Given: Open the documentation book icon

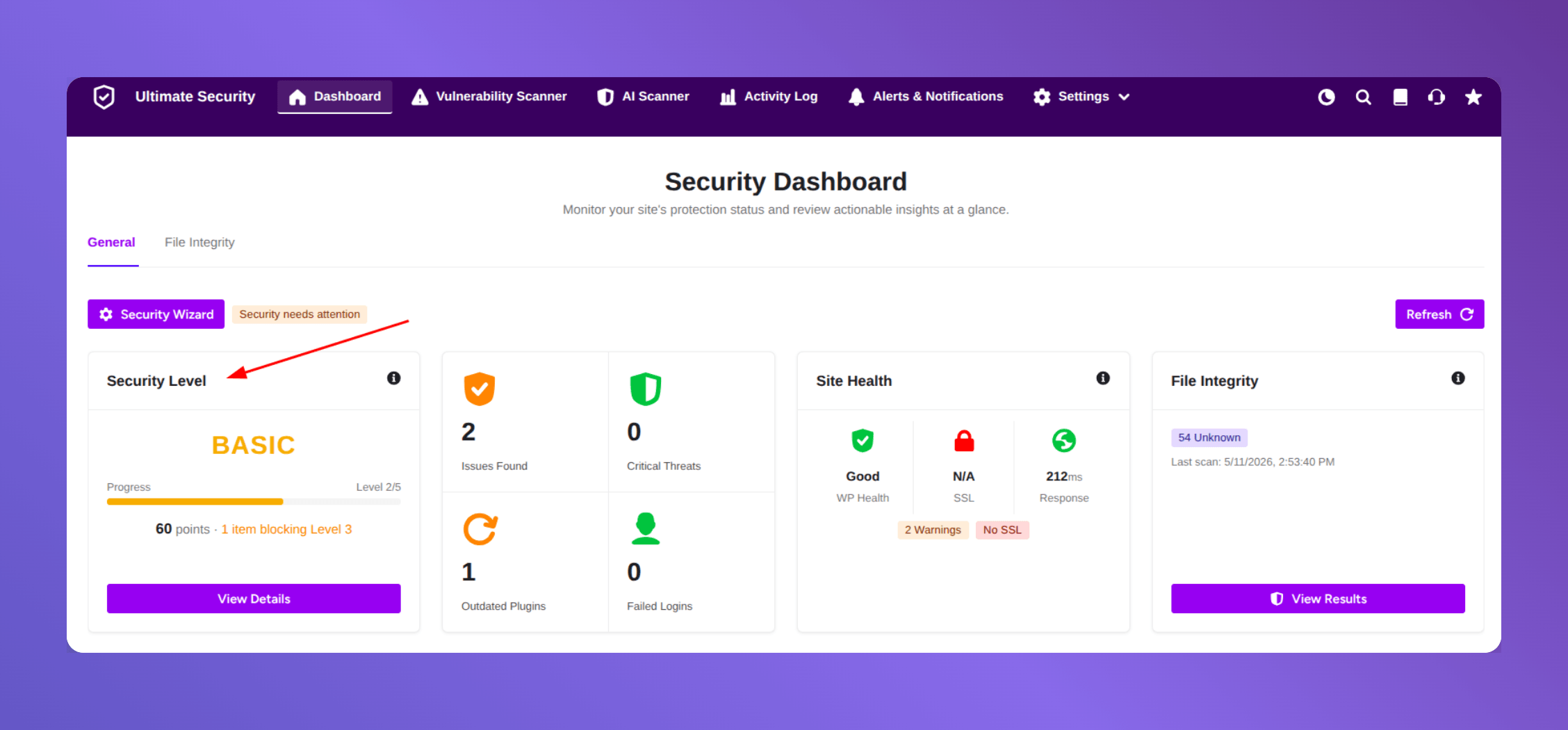Looking at the screenshot, I should coord(1400,97).
